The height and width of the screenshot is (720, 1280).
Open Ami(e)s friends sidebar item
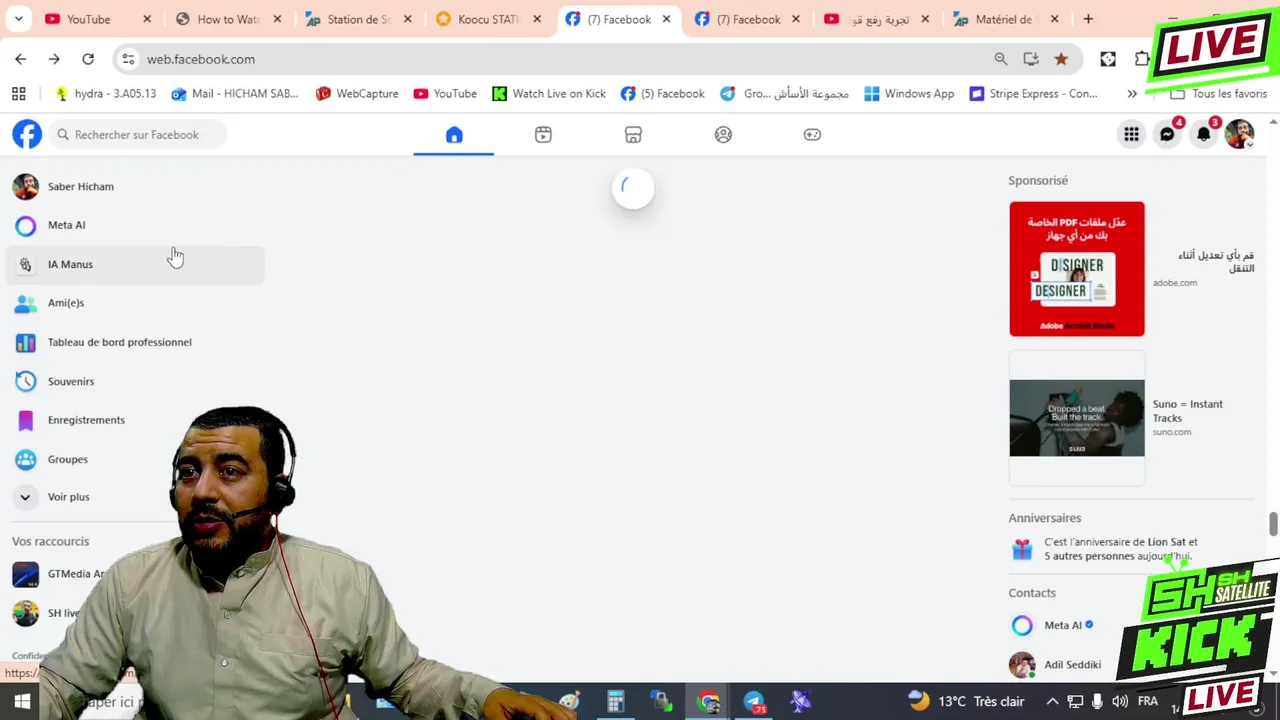pyautogui.click(x=136, y=303)
